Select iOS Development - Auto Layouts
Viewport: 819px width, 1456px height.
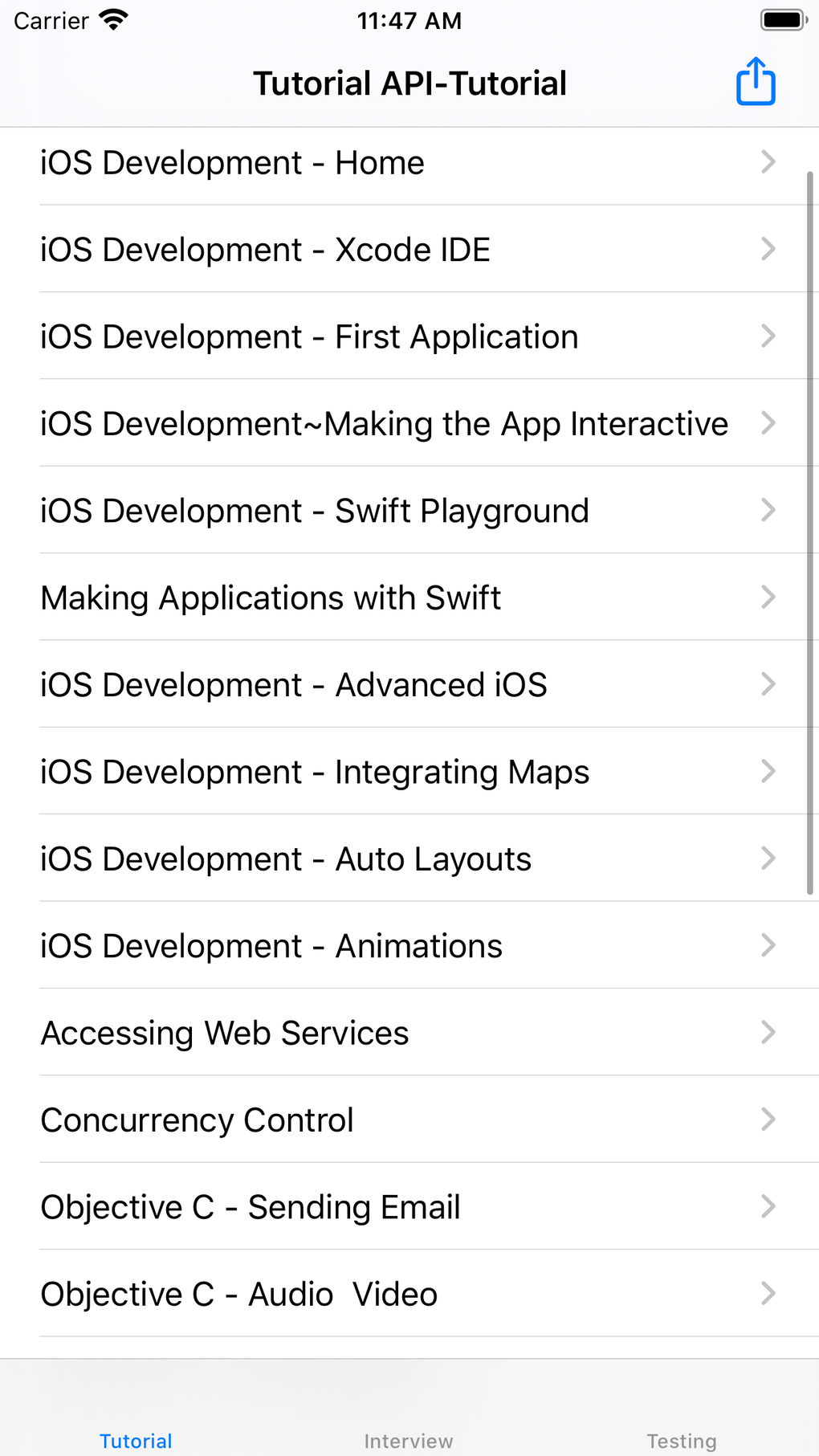pos(286,859)
